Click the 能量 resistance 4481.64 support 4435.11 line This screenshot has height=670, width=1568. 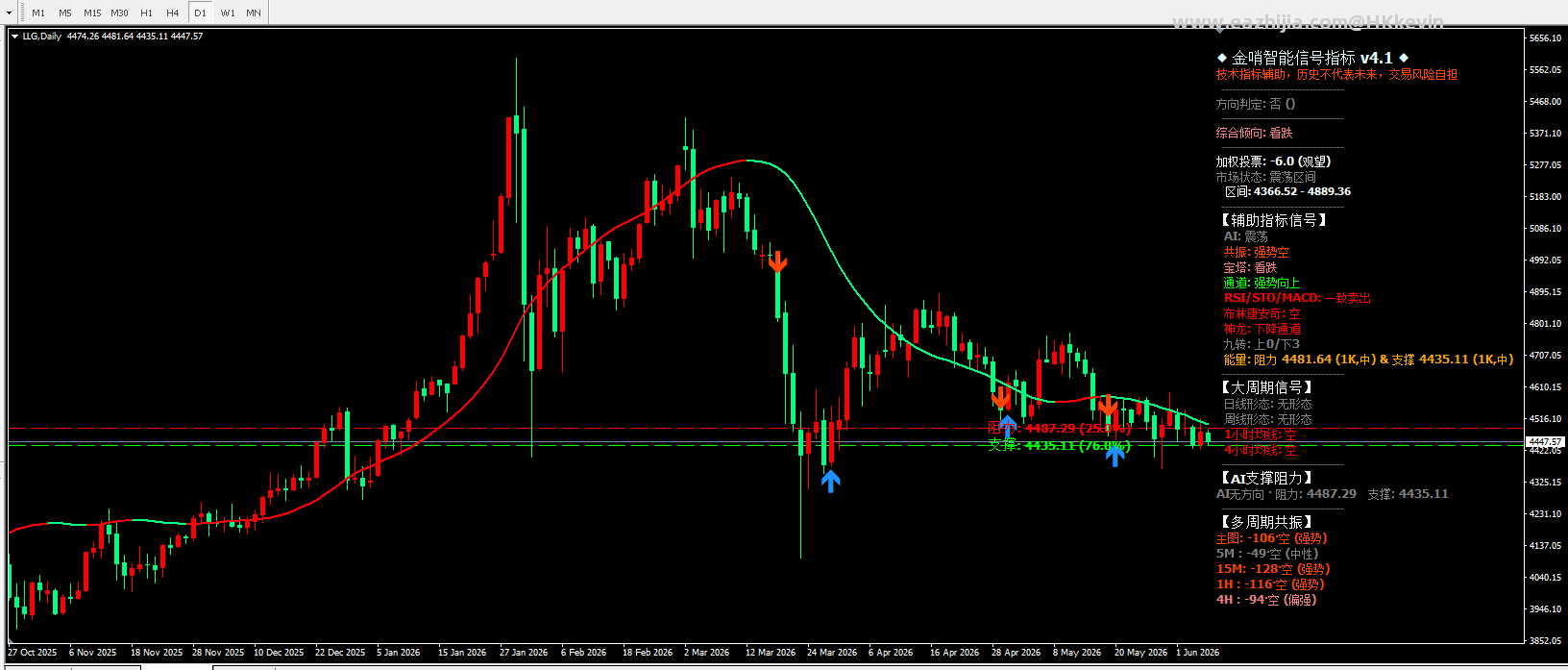[x=1368, y=360]
